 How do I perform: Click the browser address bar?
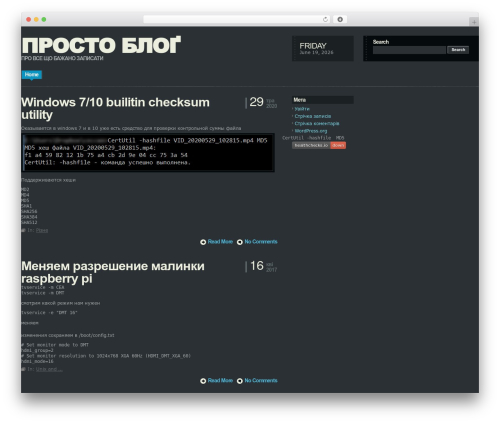[x=237, y=19]
